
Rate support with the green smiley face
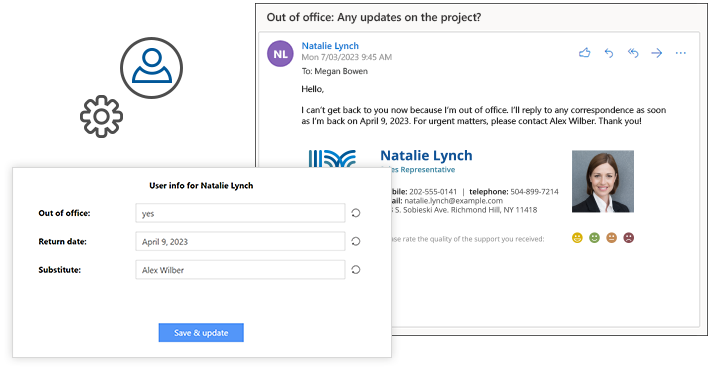tap(594, 238)
